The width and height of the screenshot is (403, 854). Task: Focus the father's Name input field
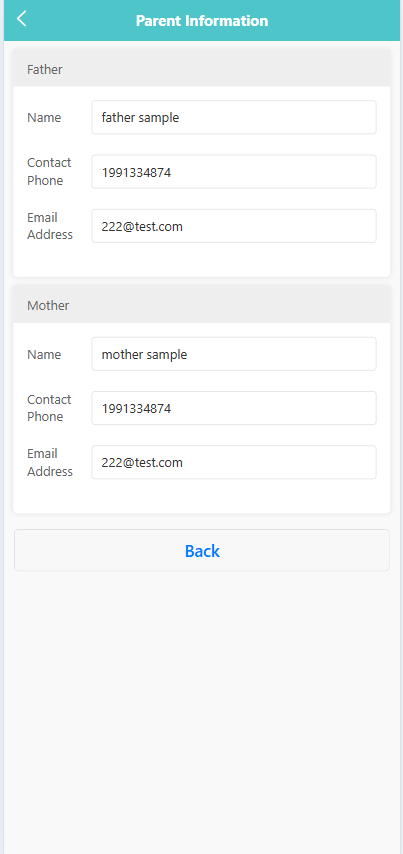pyautogui.click(x=234, y=117)
